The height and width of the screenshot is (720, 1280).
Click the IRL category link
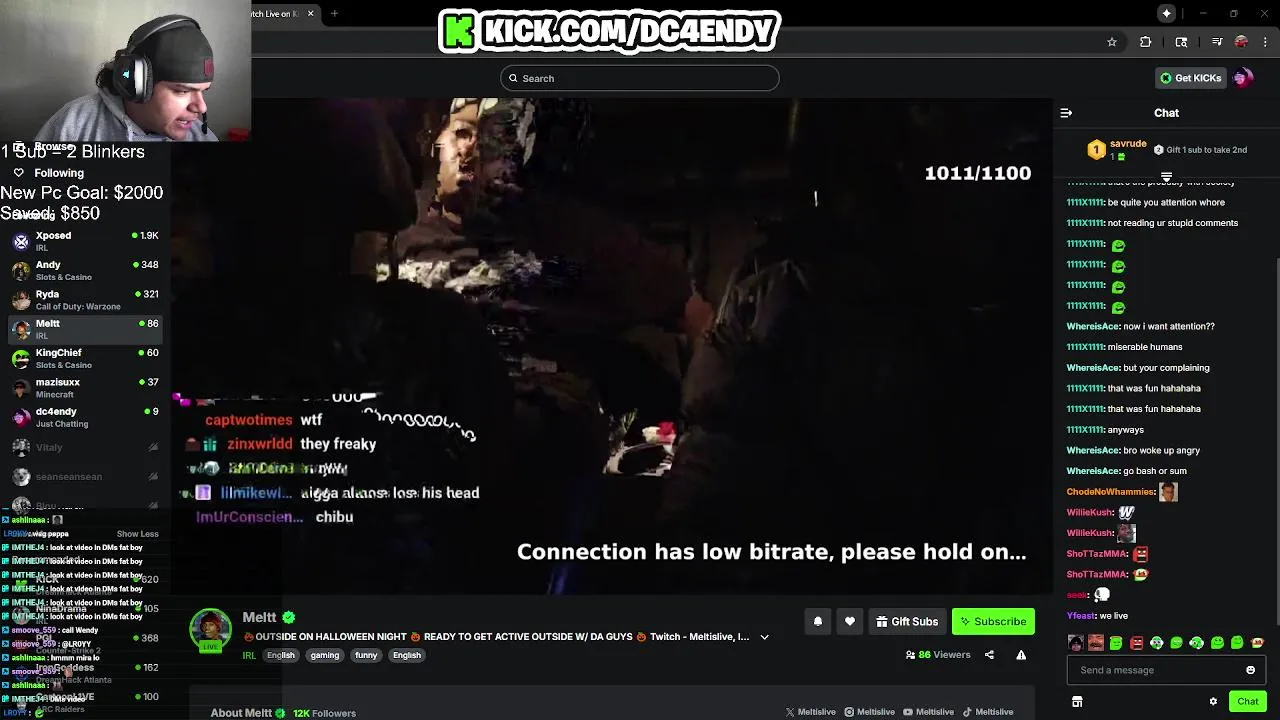(249, 655)
